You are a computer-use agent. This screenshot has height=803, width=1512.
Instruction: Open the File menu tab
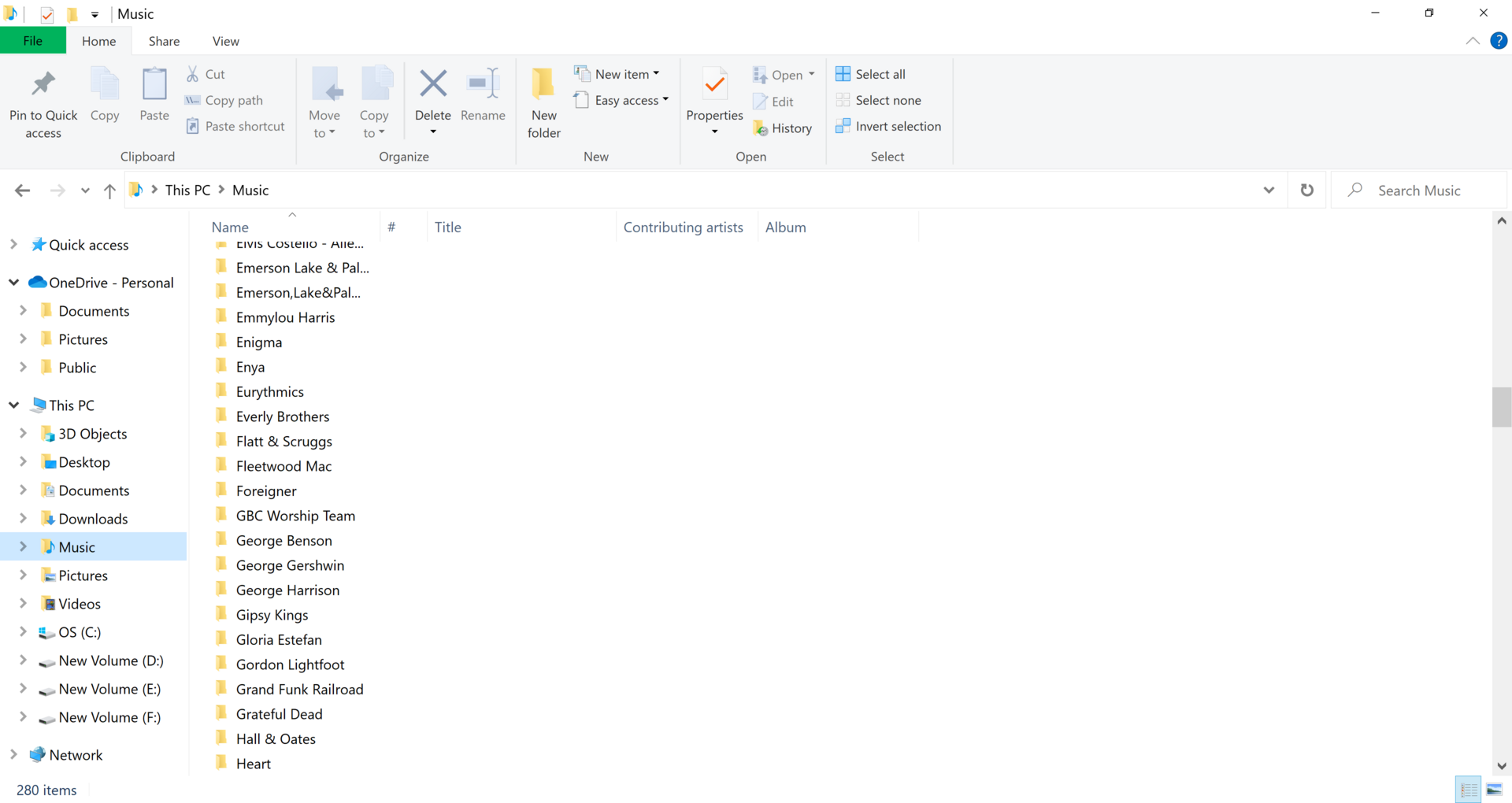tap(33, 41)
